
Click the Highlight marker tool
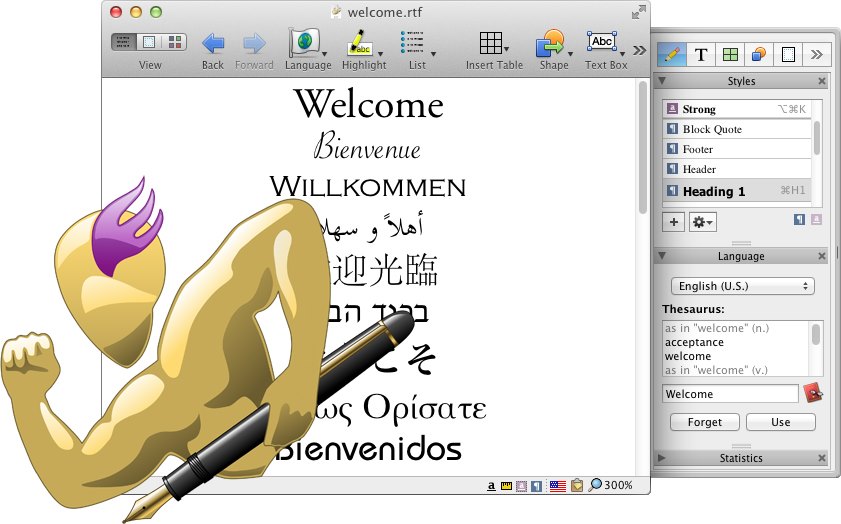click(x=360, y=43)
